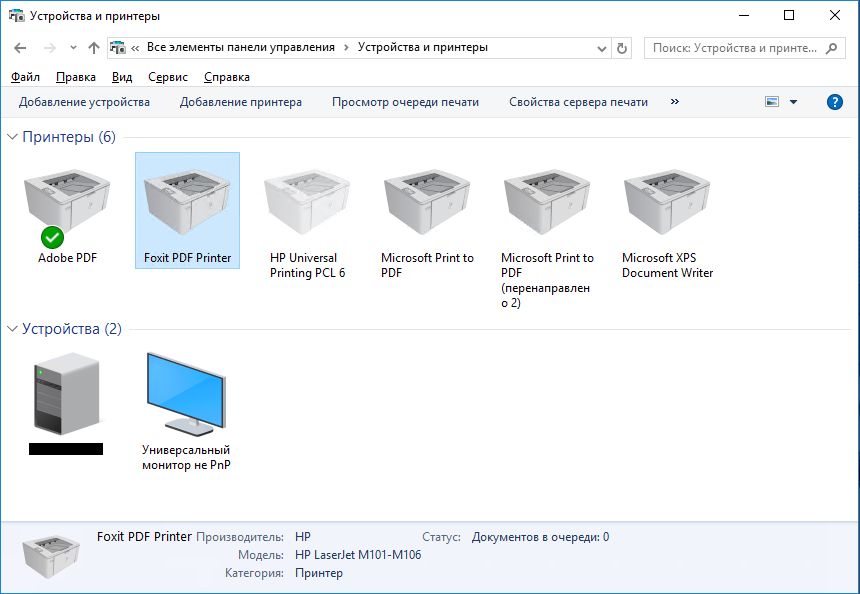Click the Производитель HP value
This screenshot has width=860, height=594.
pos(303,537)
